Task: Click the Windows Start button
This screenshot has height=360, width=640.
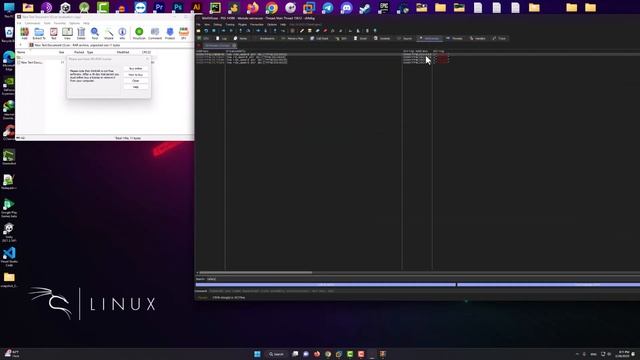Action: tap(257, 354)
